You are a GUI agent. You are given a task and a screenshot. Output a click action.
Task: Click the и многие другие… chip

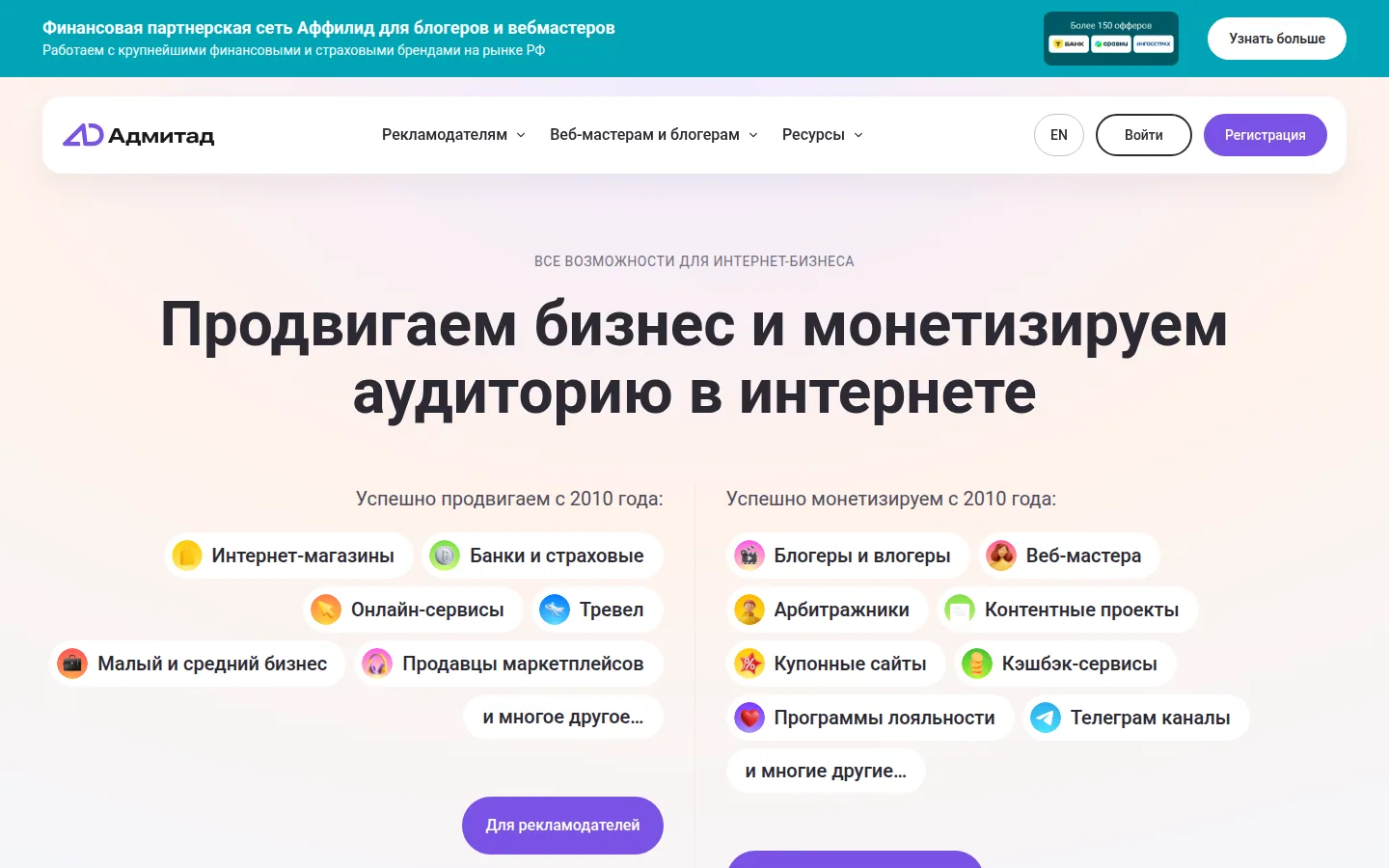pyautogui.click(x=826, y=772)
